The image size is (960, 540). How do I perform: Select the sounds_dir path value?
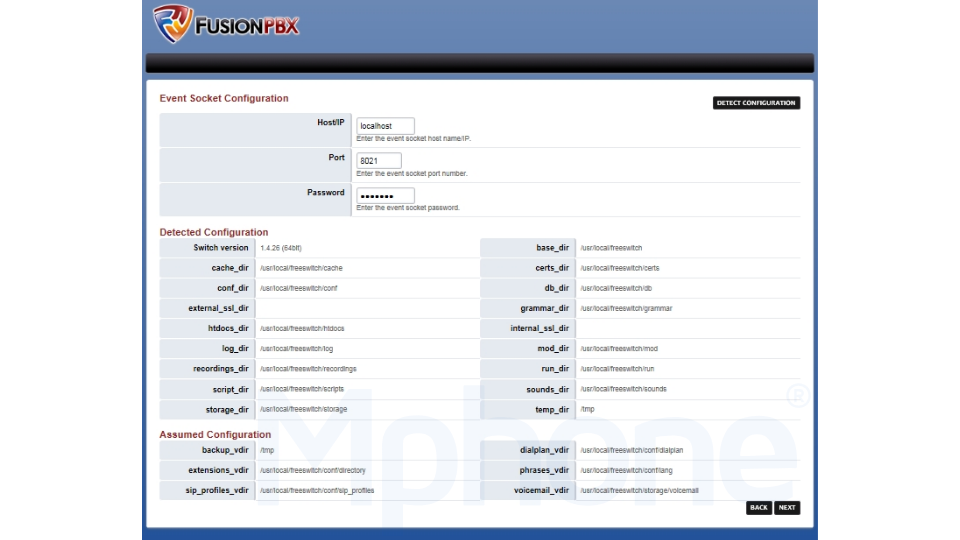click(623, 389)
